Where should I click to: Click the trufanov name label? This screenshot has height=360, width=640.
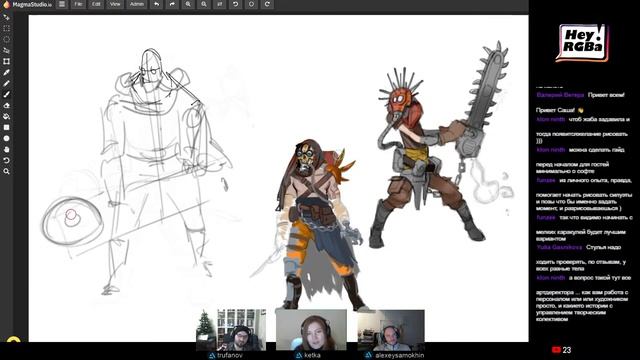click(x=230, y=356)
